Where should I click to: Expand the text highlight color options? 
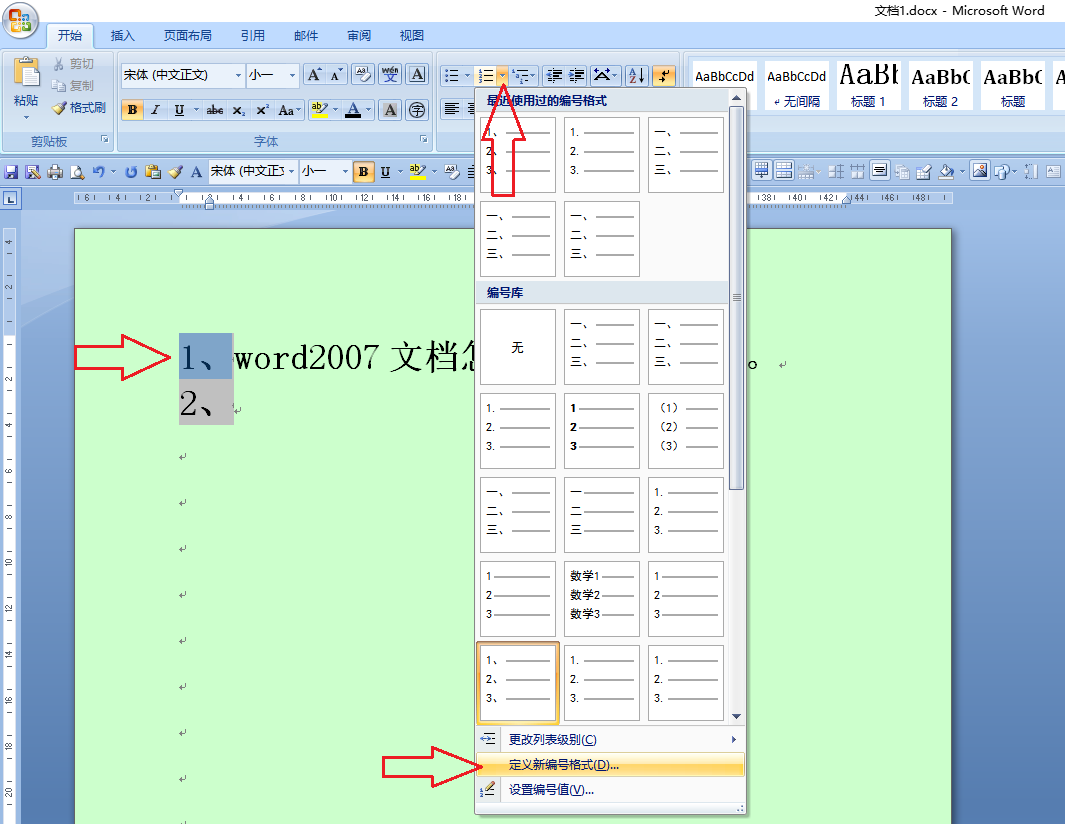coord(335,109)
